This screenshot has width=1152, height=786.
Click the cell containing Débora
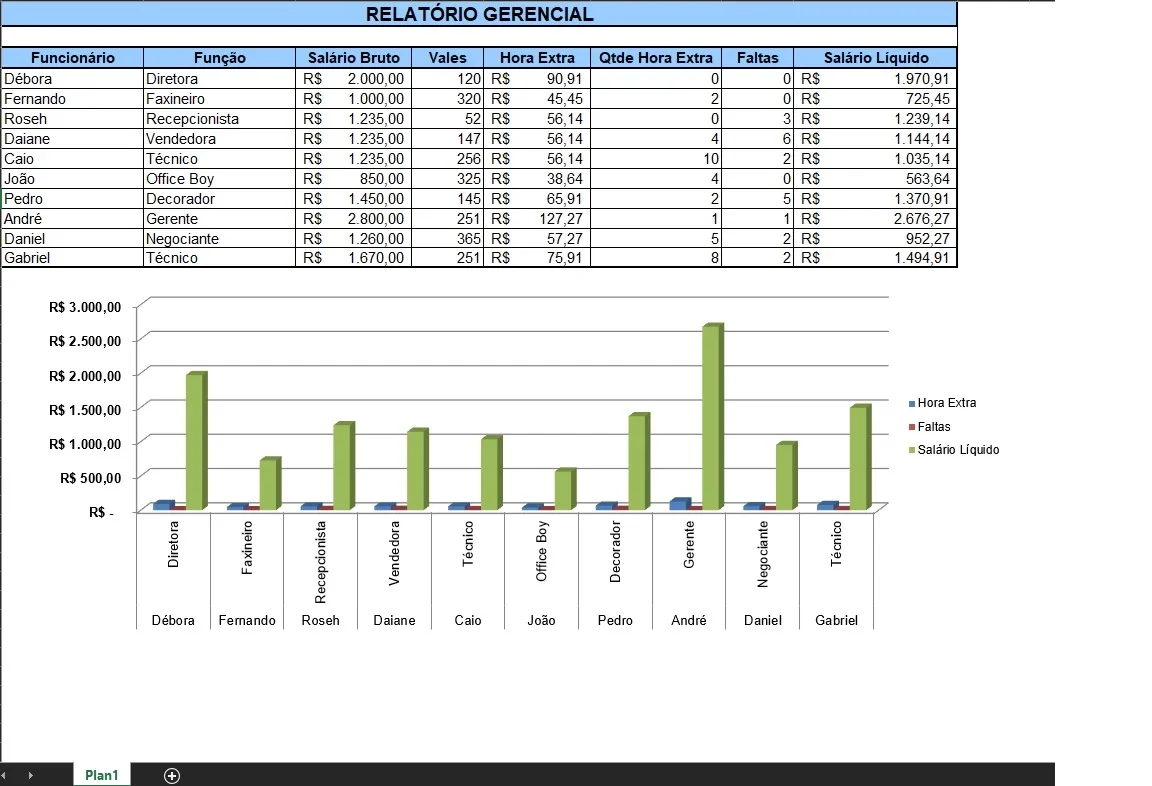(x=73, y=79)
